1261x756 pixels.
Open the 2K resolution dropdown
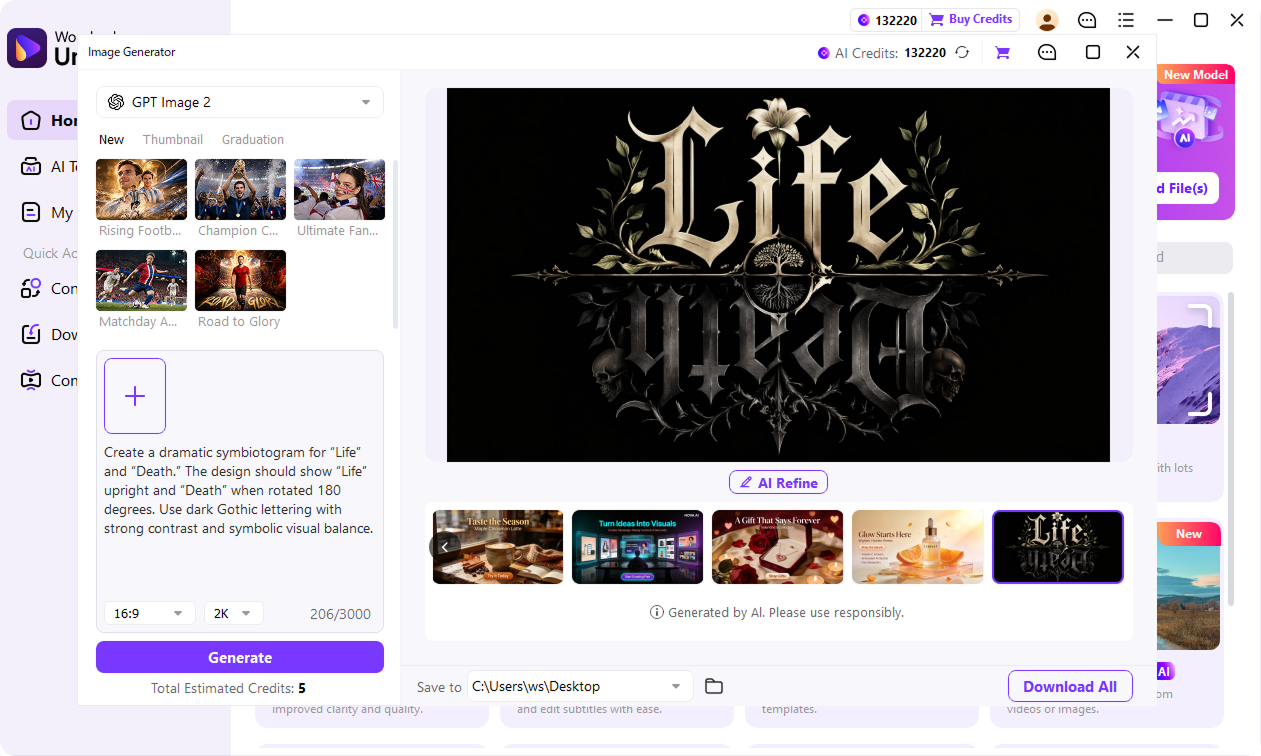click(x=234, y=613)
